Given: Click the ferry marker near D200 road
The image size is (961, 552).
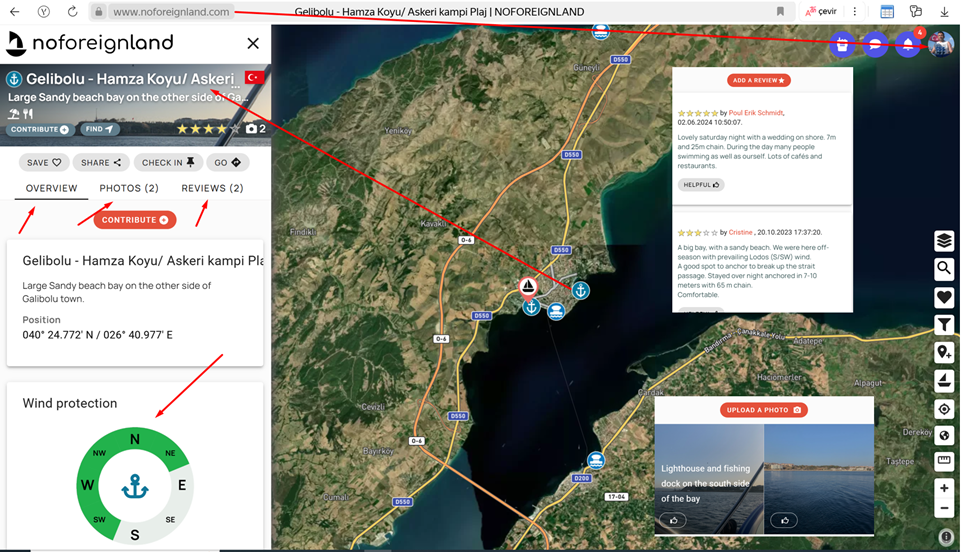Looking at the screenshot, I should tap(596, 459).
